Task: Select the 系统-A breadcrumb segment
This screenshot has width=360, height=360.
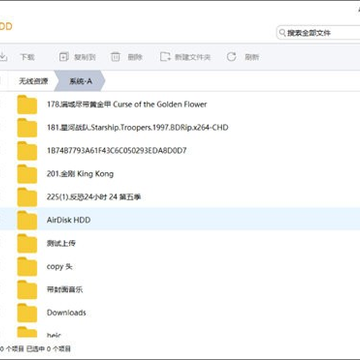Action: (80, 81)
